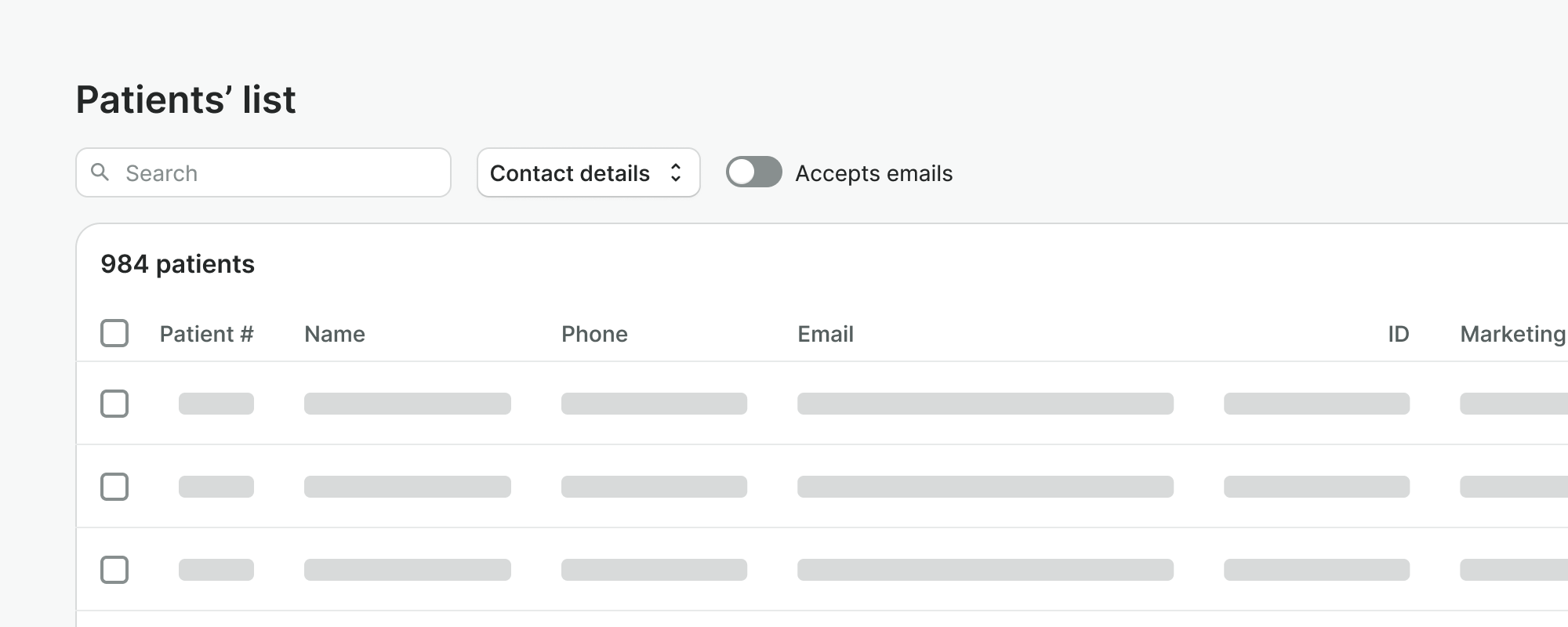The width and height of the screenshot is (1568, 627).
Task: Click the Phone column header
Action: [594, 334]
